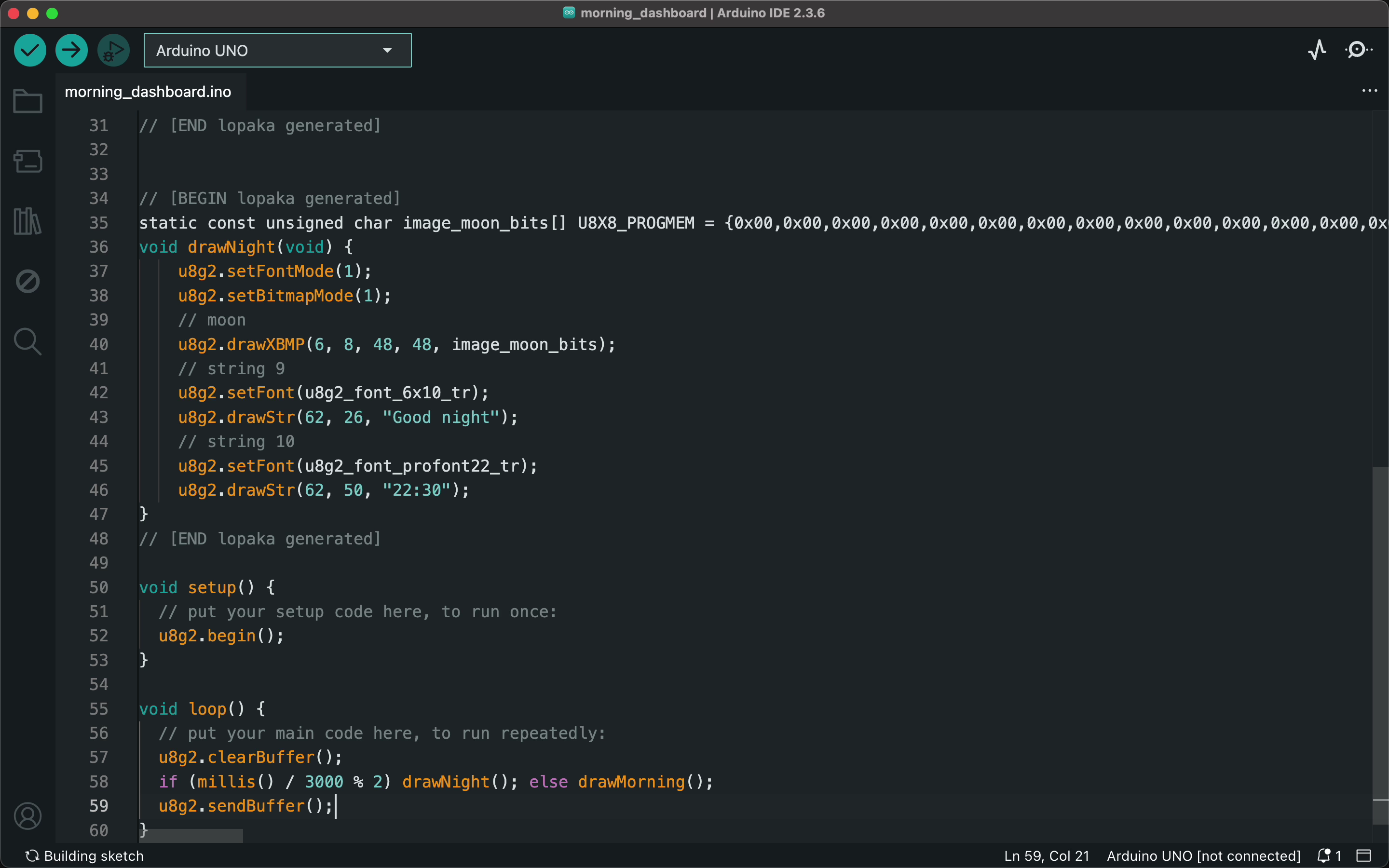Click the drawNight function definition name
The width and height of the screenshot is (1389, 868).
click(x=231, y=247)
